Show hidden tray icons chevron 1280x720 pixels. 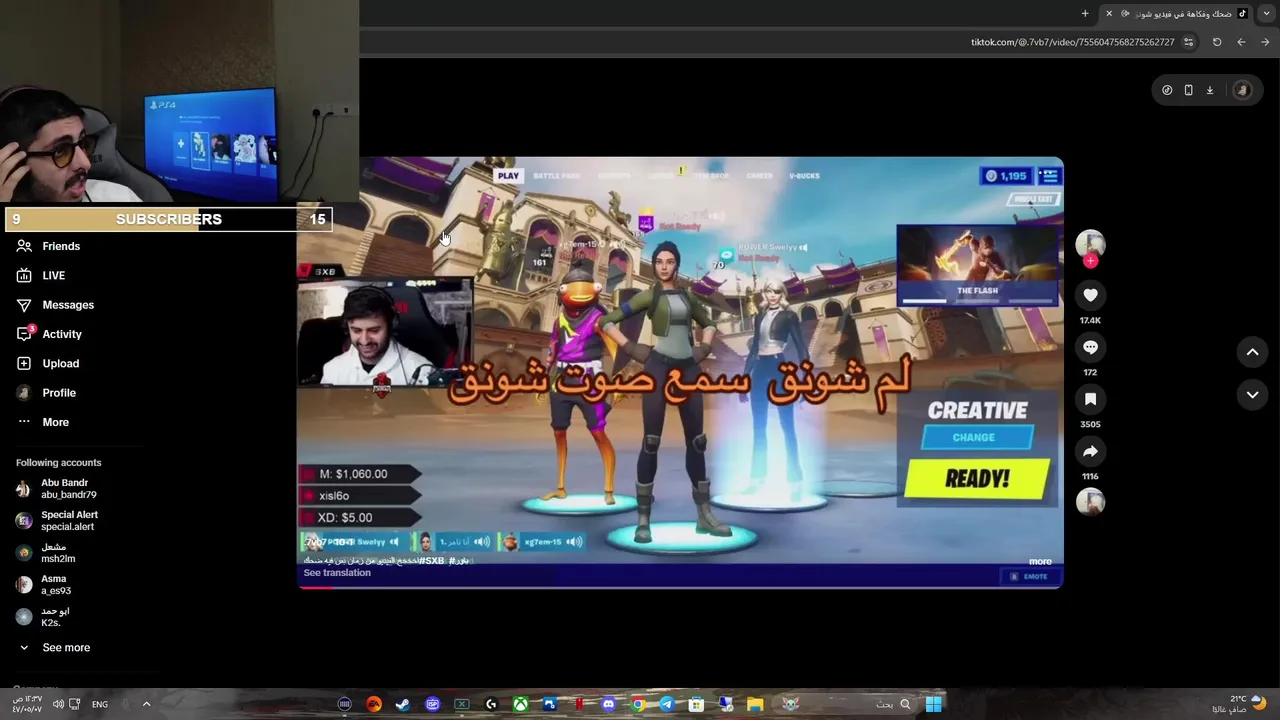point(146,704)
